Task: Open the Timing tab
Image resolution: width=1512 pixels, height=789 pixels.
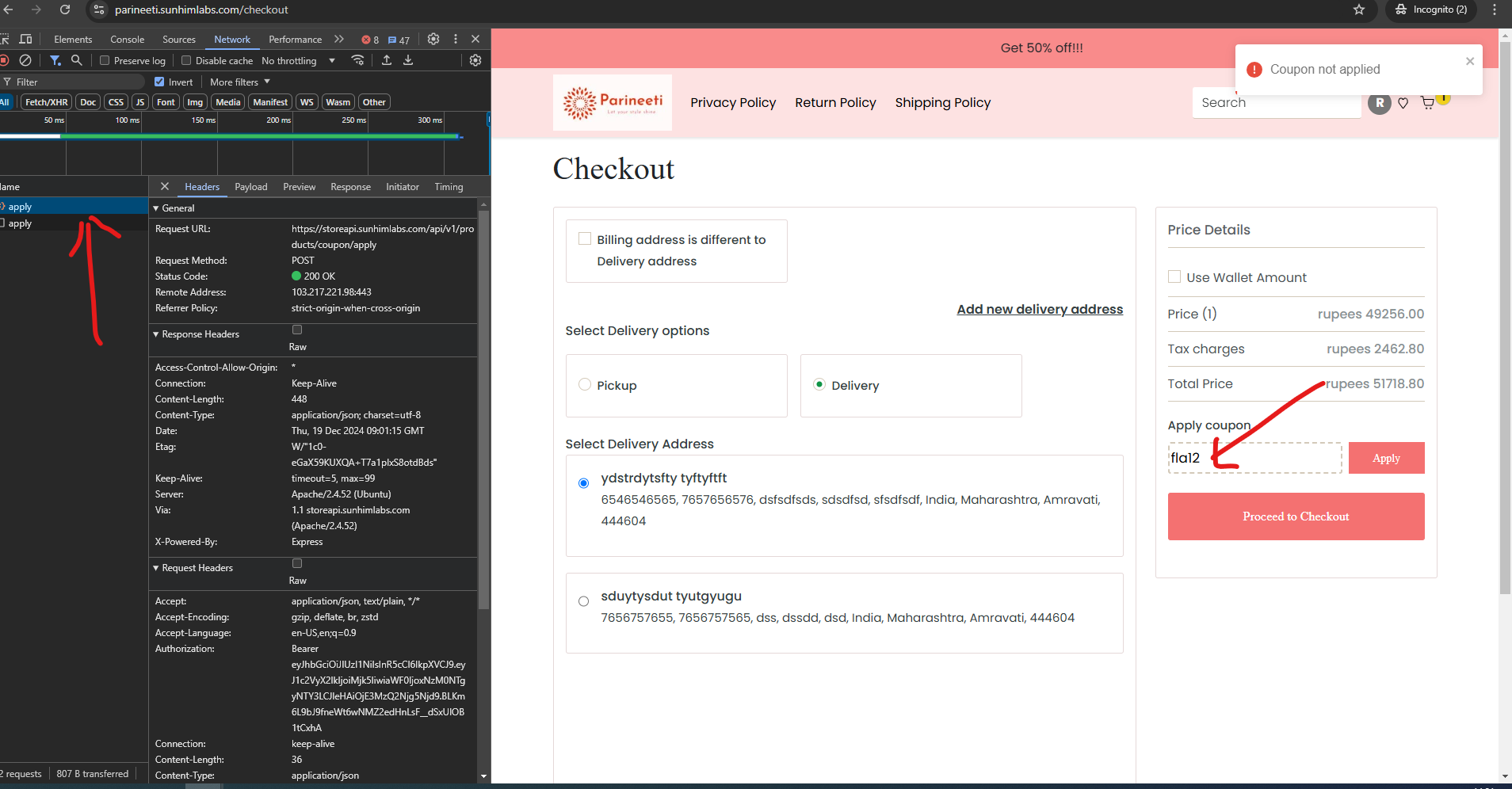Action: pos(449,187)
